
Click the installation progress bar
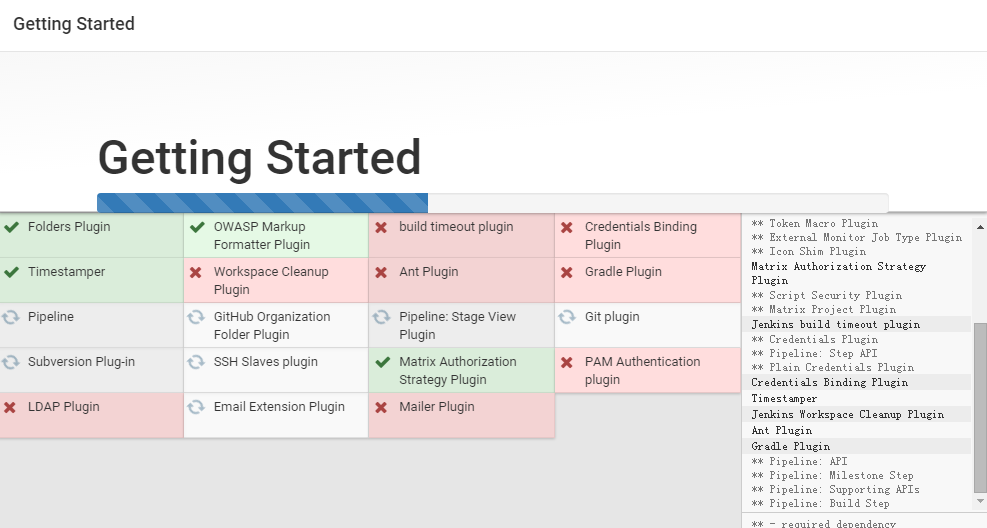pos(492,203)
